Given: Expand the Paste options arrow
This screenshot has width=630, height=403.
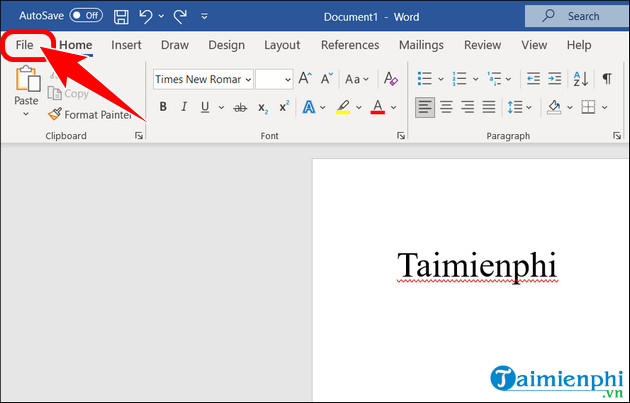Looking at the screenshot, I should (x=26, y=114).
